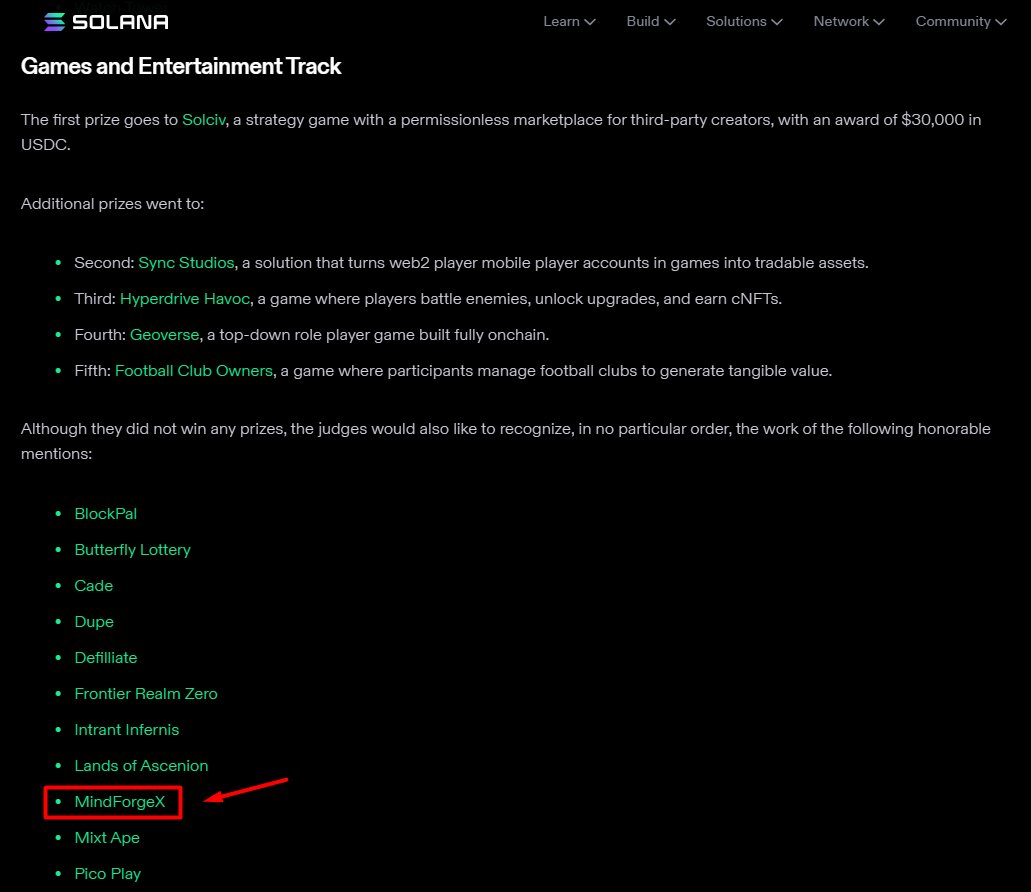Expand the Solutions dropdown chevron
The width and height of the screenshot is (1031, 892).
point(777,22)
